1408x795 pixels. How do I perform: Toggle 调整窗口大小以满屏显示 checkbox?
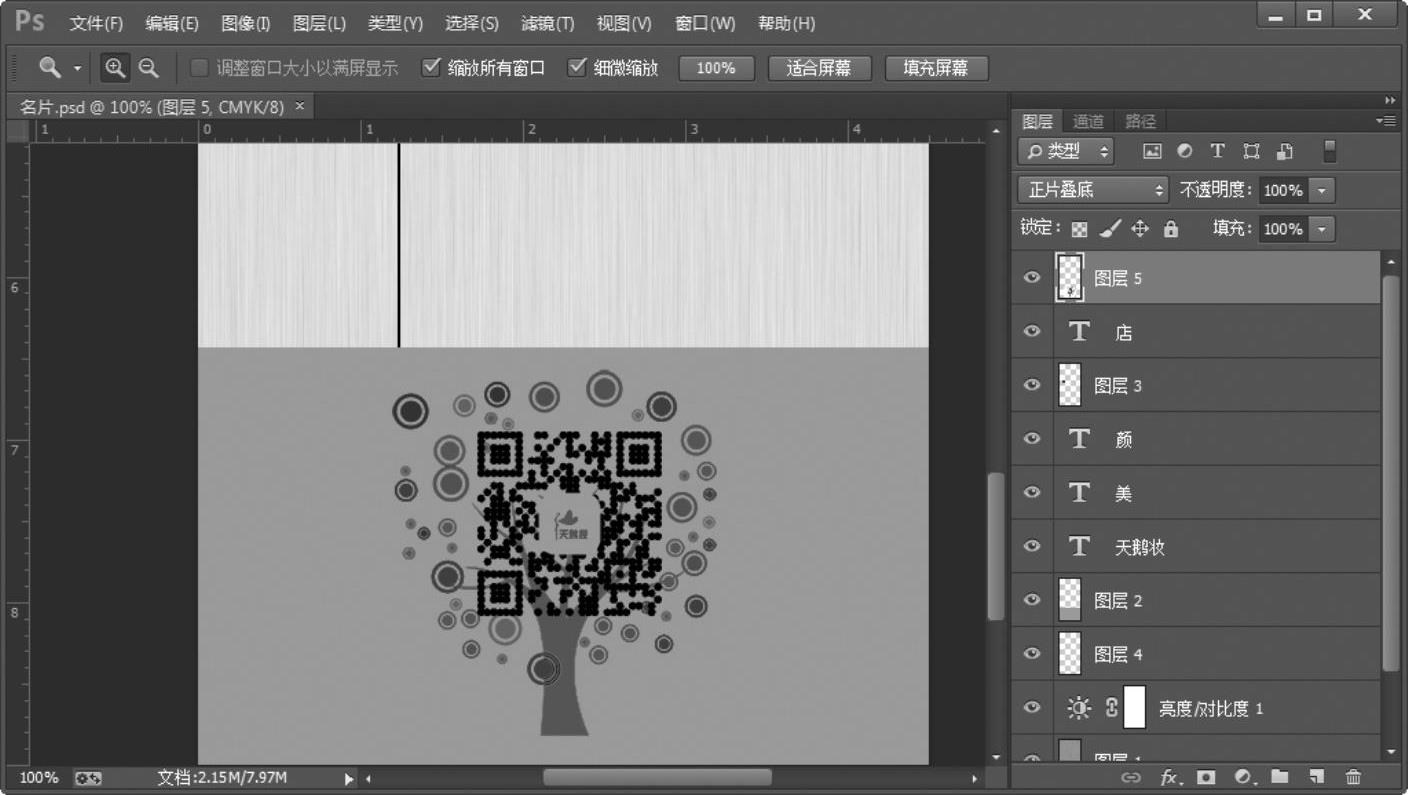(x=199, y=68)
